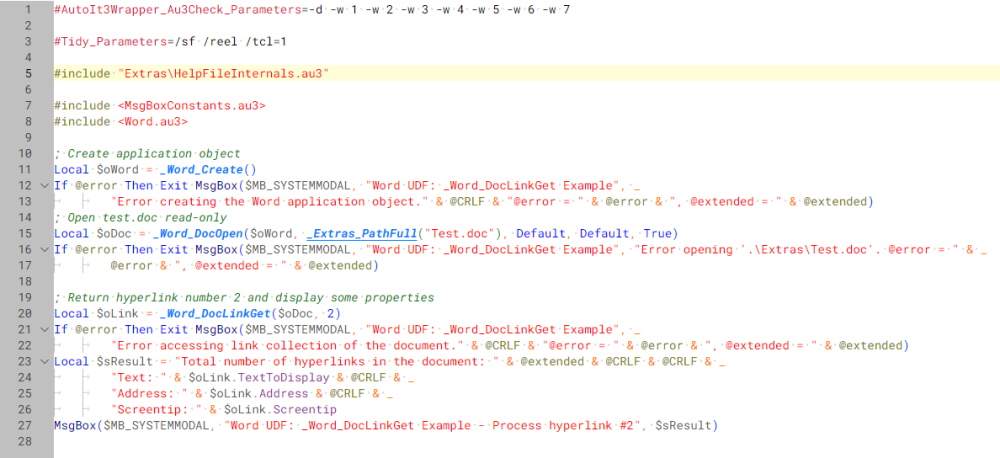Image resolution: width=1000 pixels, height=458 pixels.
Task: Click the "Test.doc" string on line 15
Action: point(460,233)
